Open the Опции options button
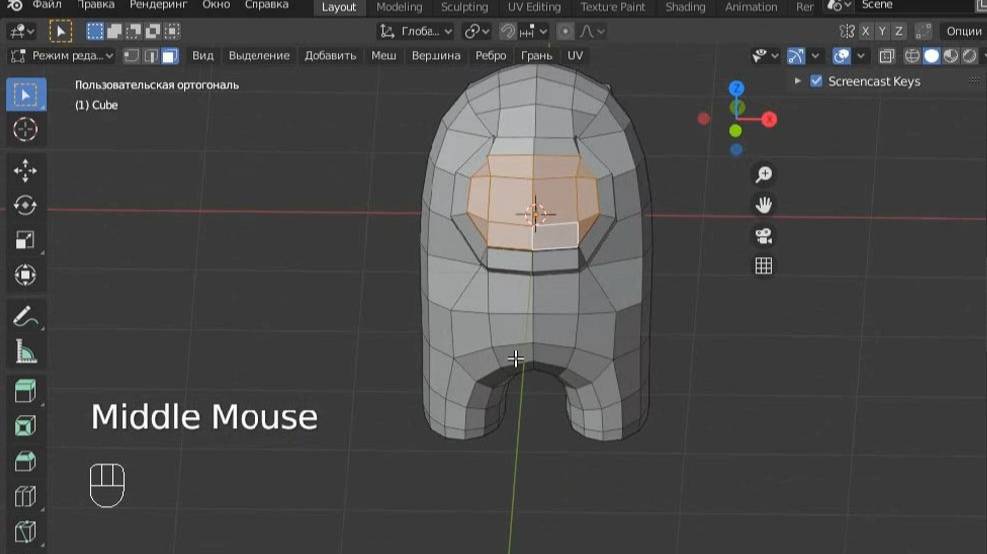Screen dimensions: 987x554 (963, 31)
